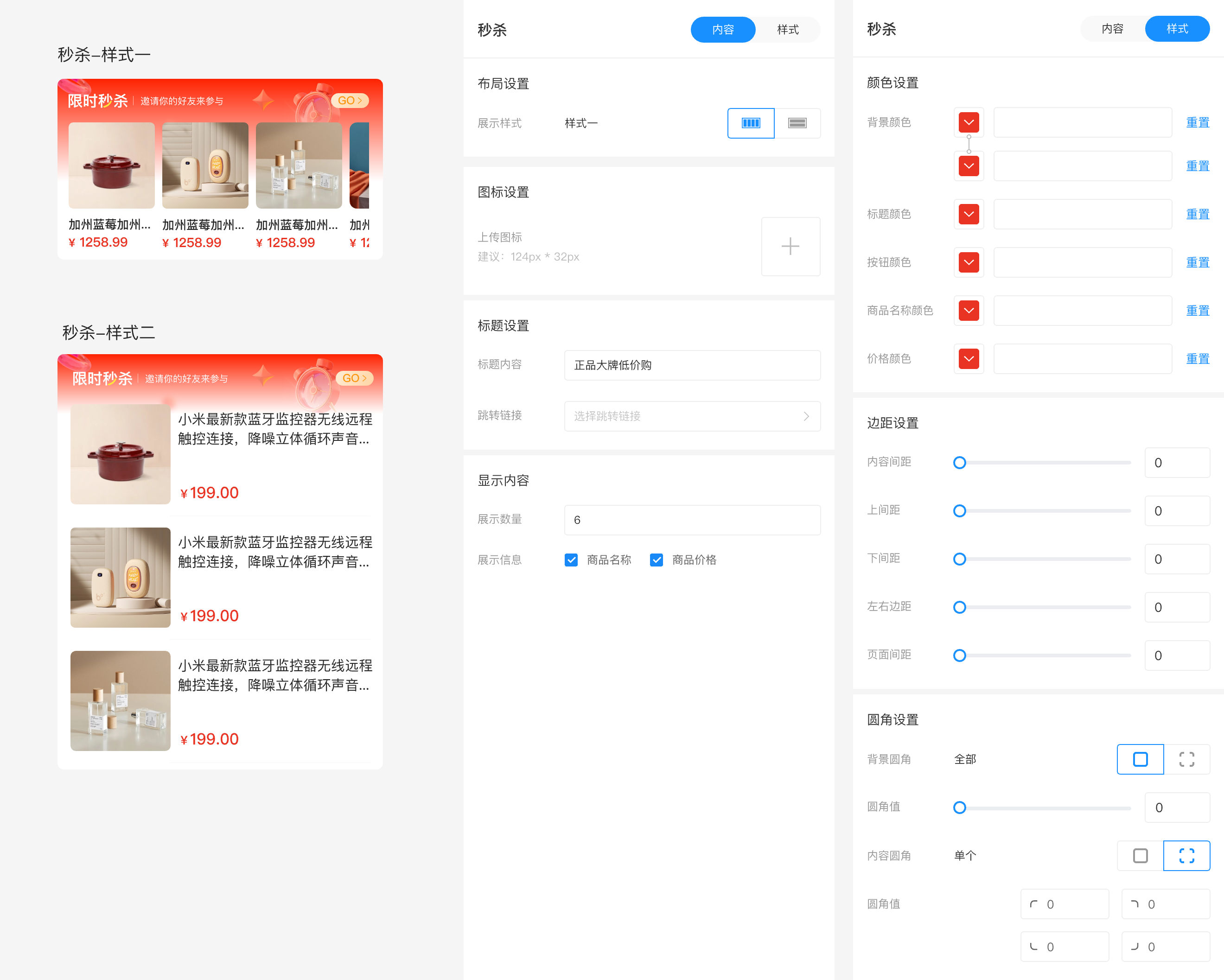The image size is (1224, 980).
Task: Open the 背景颜色 color dropdown
Action: pyautogui.click(x=969, y=122)
